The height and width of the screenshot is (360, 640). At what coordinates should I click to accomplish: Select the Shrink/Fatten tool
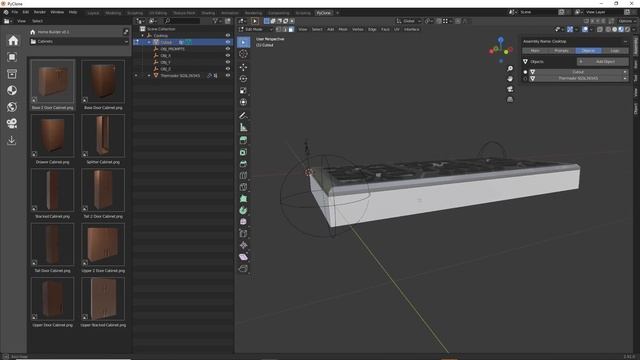[243, 245]
